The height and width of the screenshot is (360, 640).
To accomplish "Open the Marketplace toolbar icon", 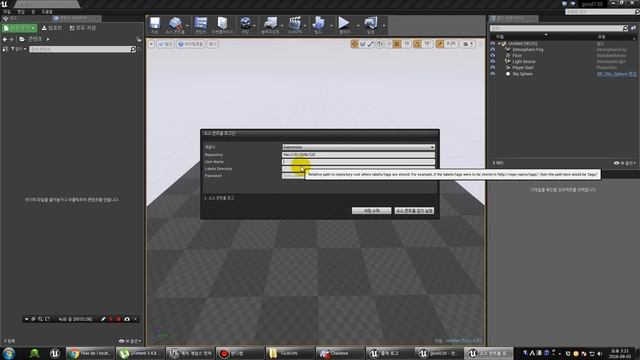I will tap(222, 24).
